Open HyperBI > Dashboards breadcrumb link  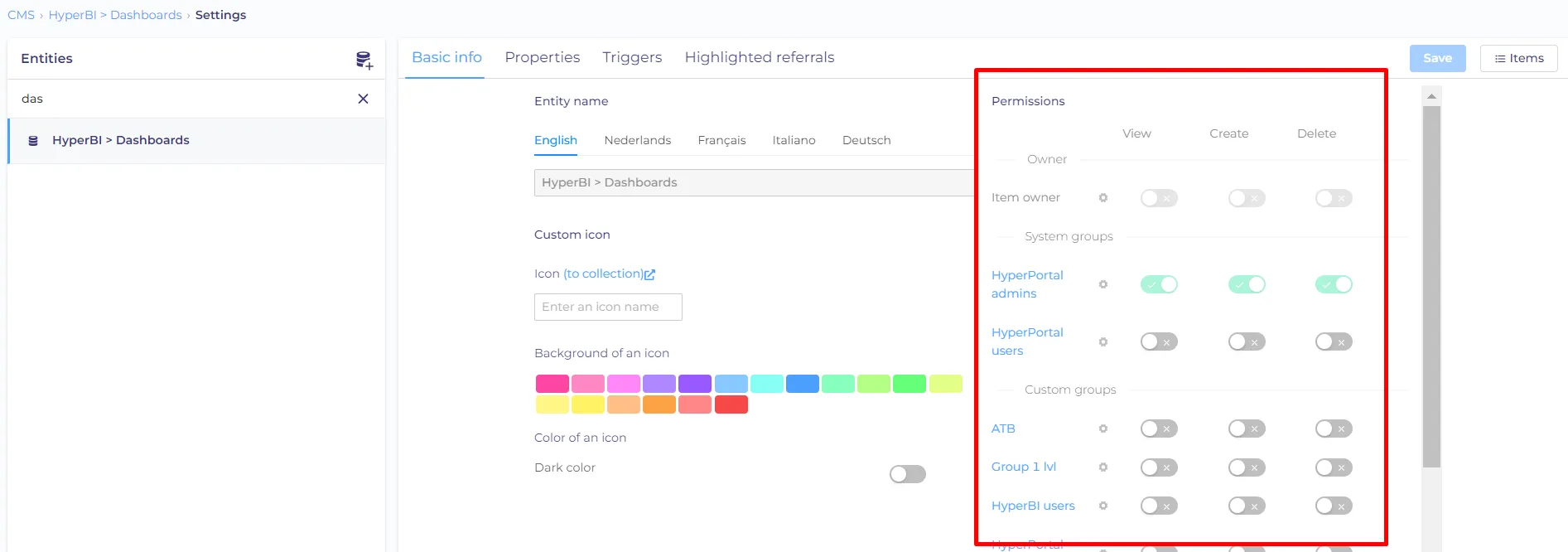[115, 15]
